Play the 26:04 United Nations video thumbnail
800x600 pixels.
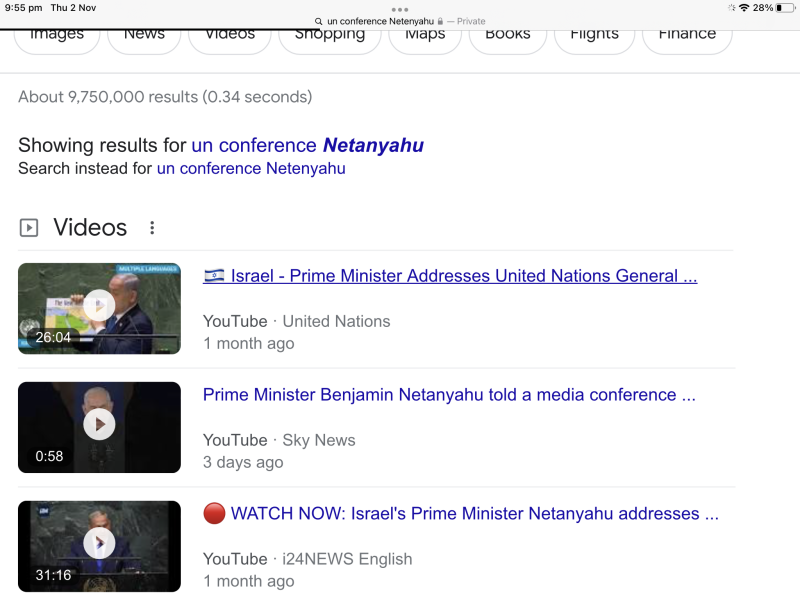pos(99,307)
